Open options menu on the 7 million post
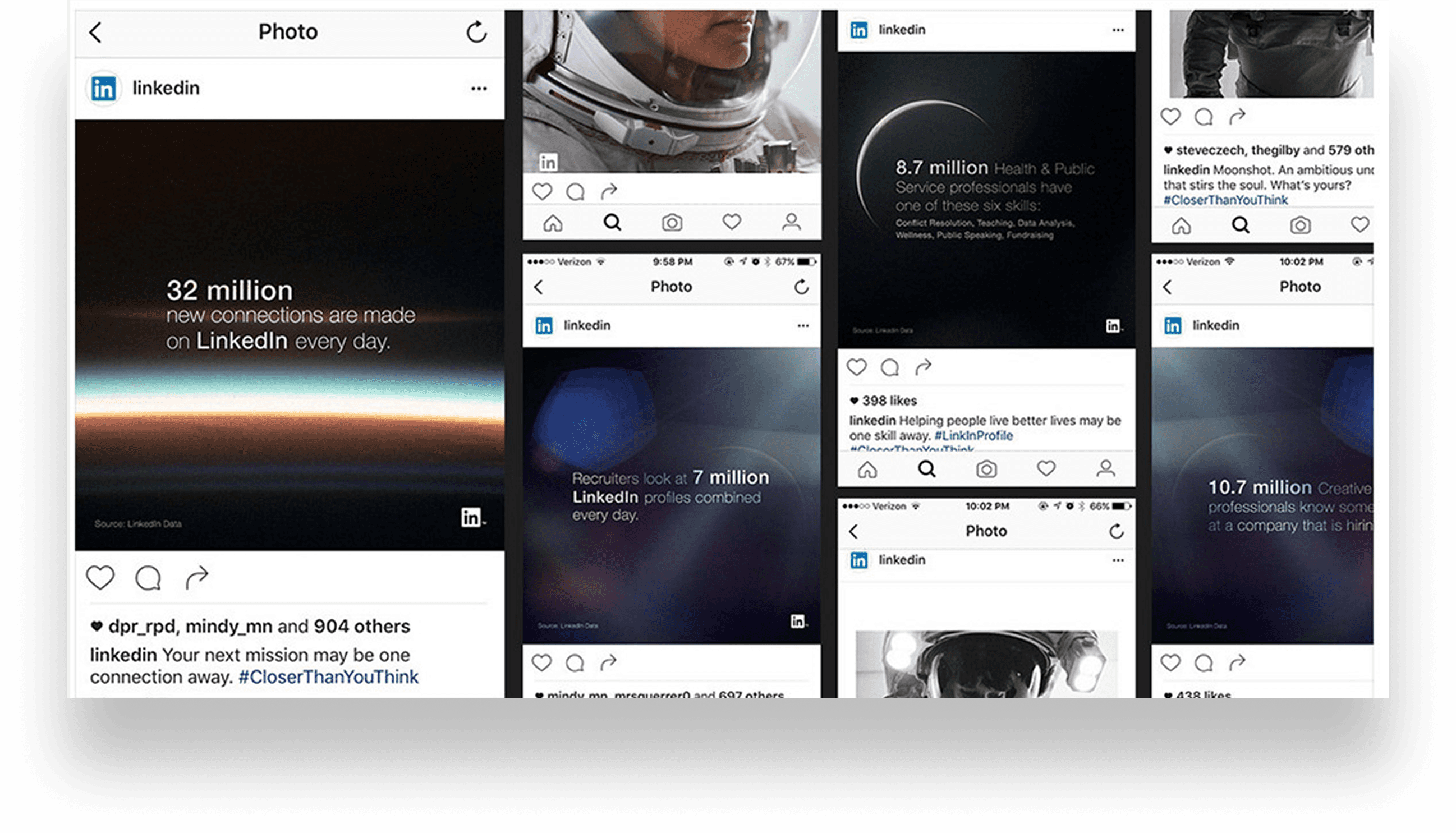This screenshot has height=833, width=1456. (803, 325)
